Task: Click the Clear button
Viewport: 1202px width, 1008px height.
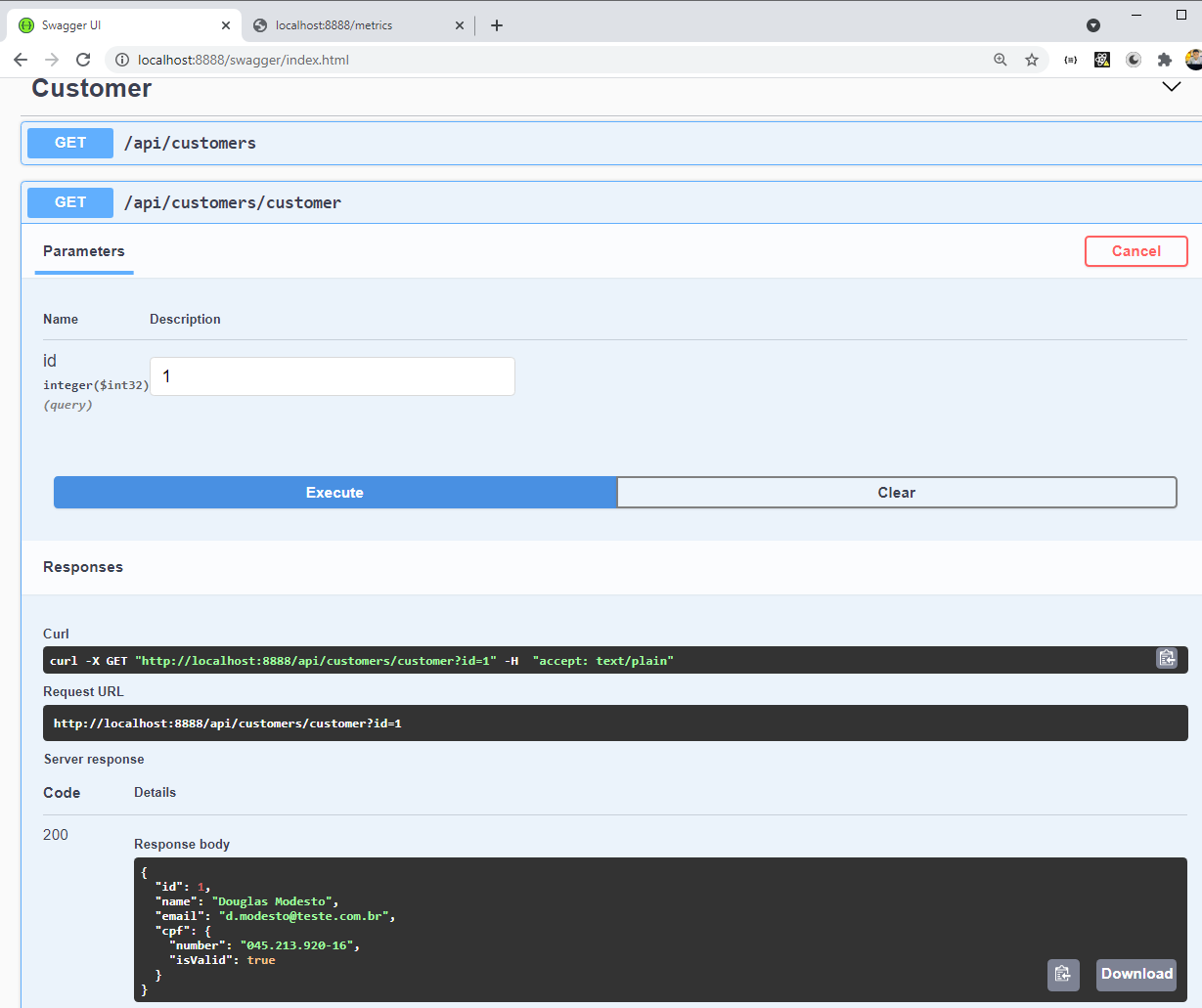Action: pos(897,493)
